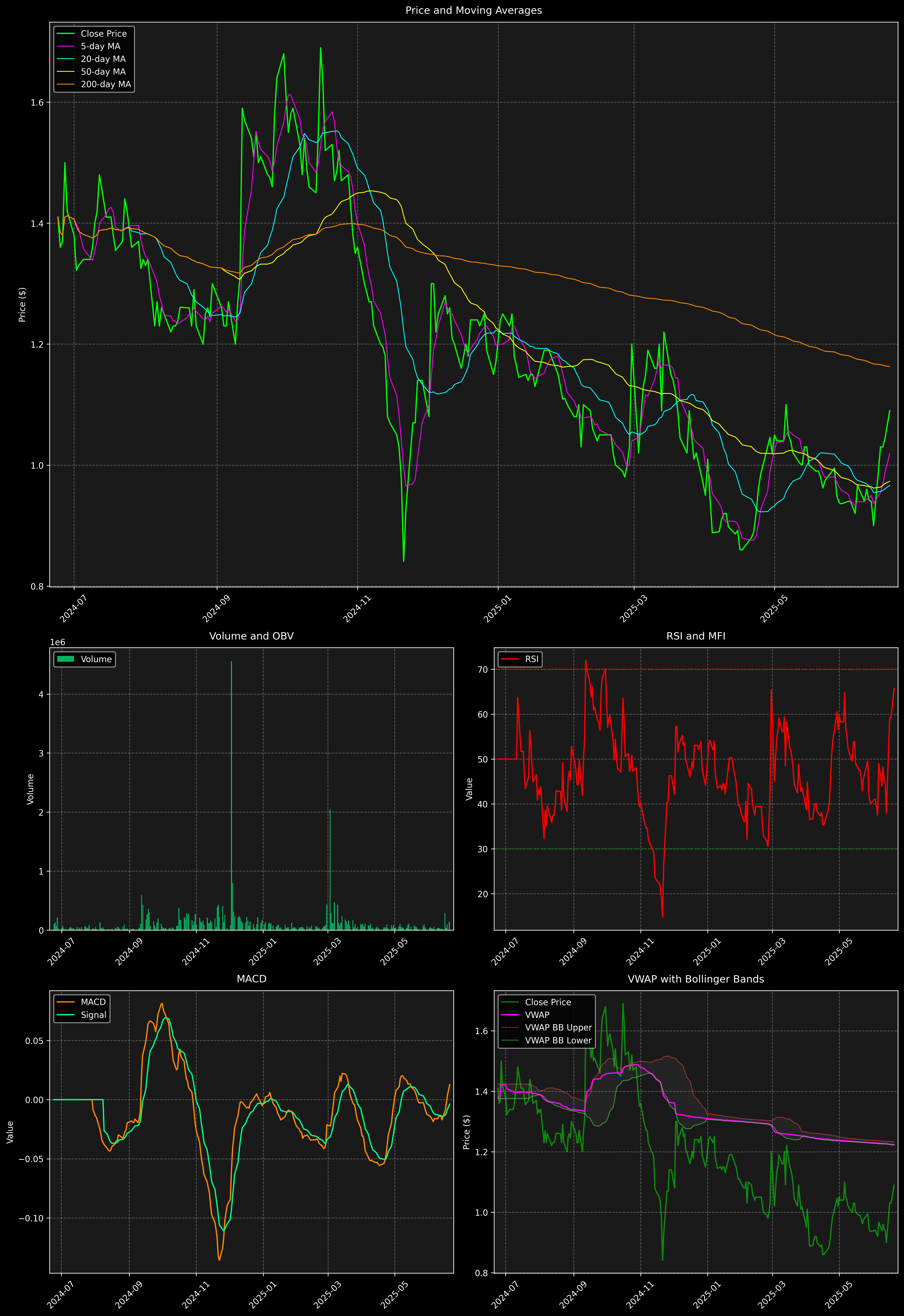Click the 'RSI and MFI' chart title
Image resolution: width=904 pixels, height=1316 pixels.
point(695,636)
